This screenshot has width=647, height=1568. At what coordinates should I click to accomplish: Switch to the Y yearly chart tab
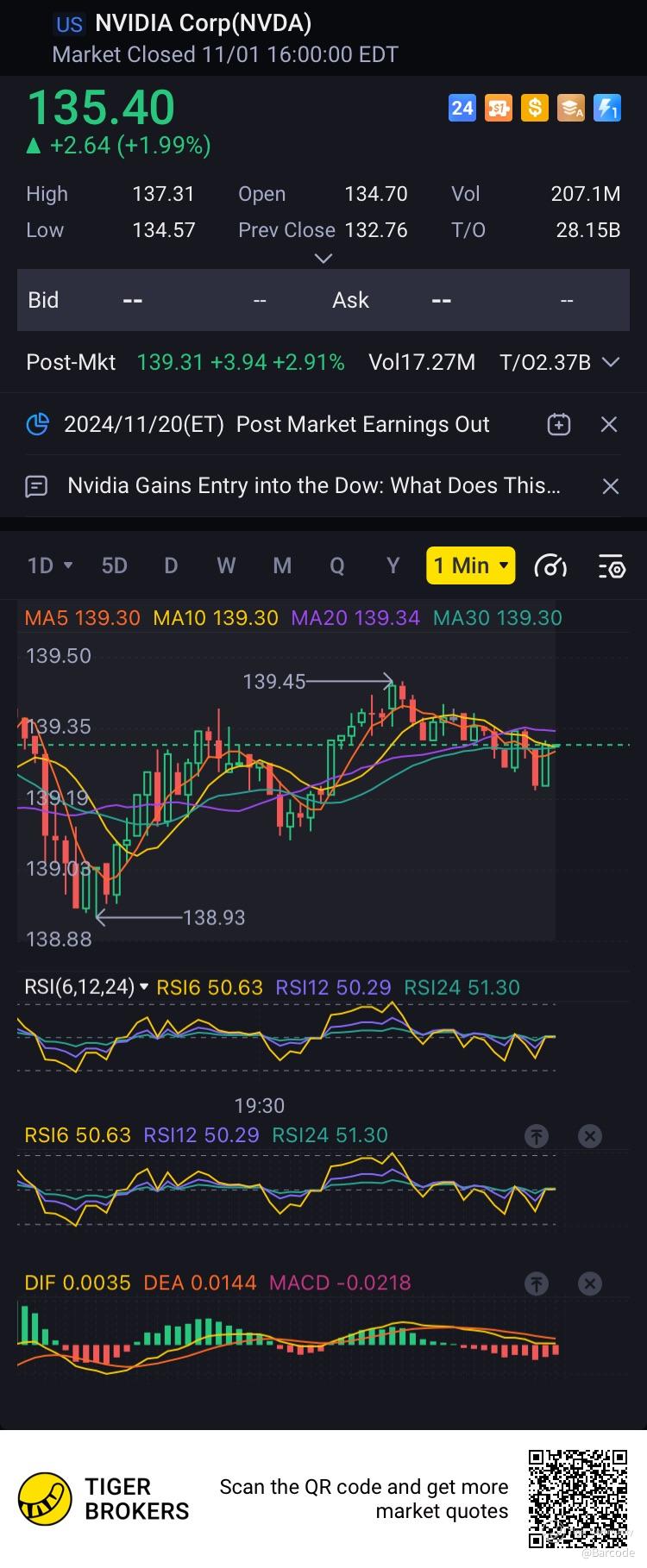pos(393,565)
